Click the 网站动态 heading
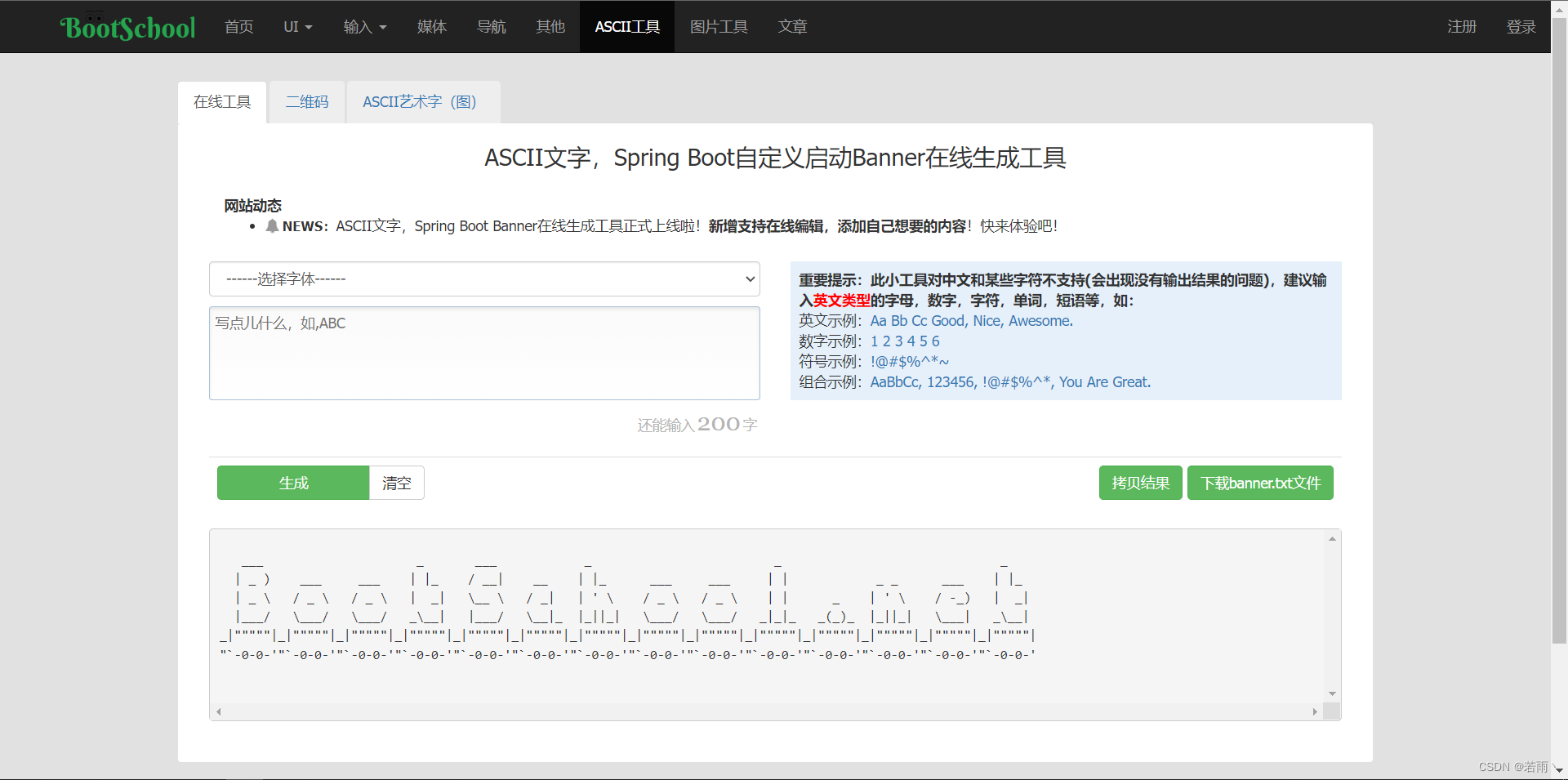Viewport: 1568px width, 780px height. (x=253, y=206)
